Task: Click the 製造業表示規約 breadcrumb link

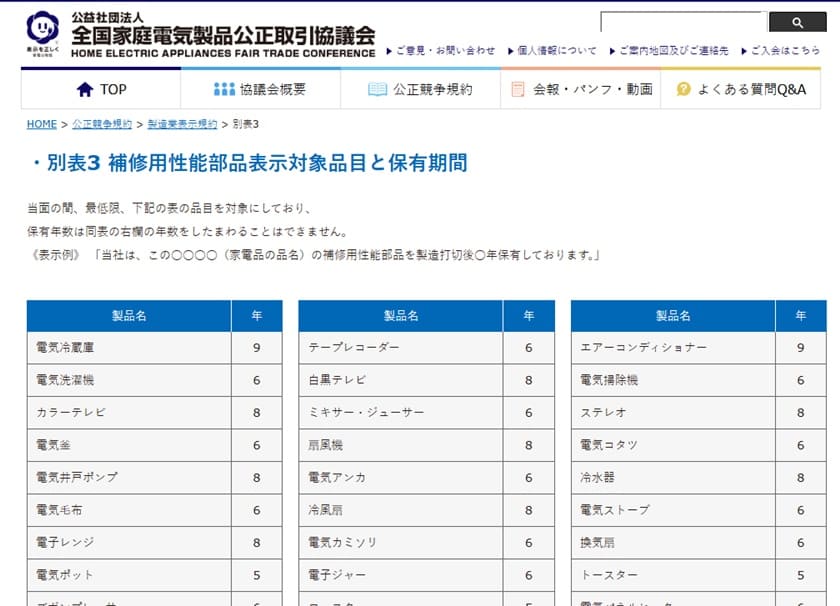Action: [x=182, y=124]
